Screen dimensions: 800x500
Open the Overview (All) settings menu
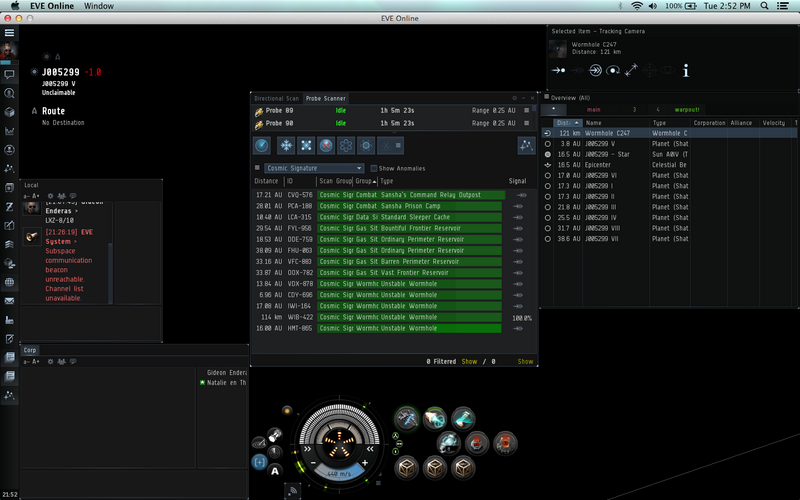(x=546, y=97)
